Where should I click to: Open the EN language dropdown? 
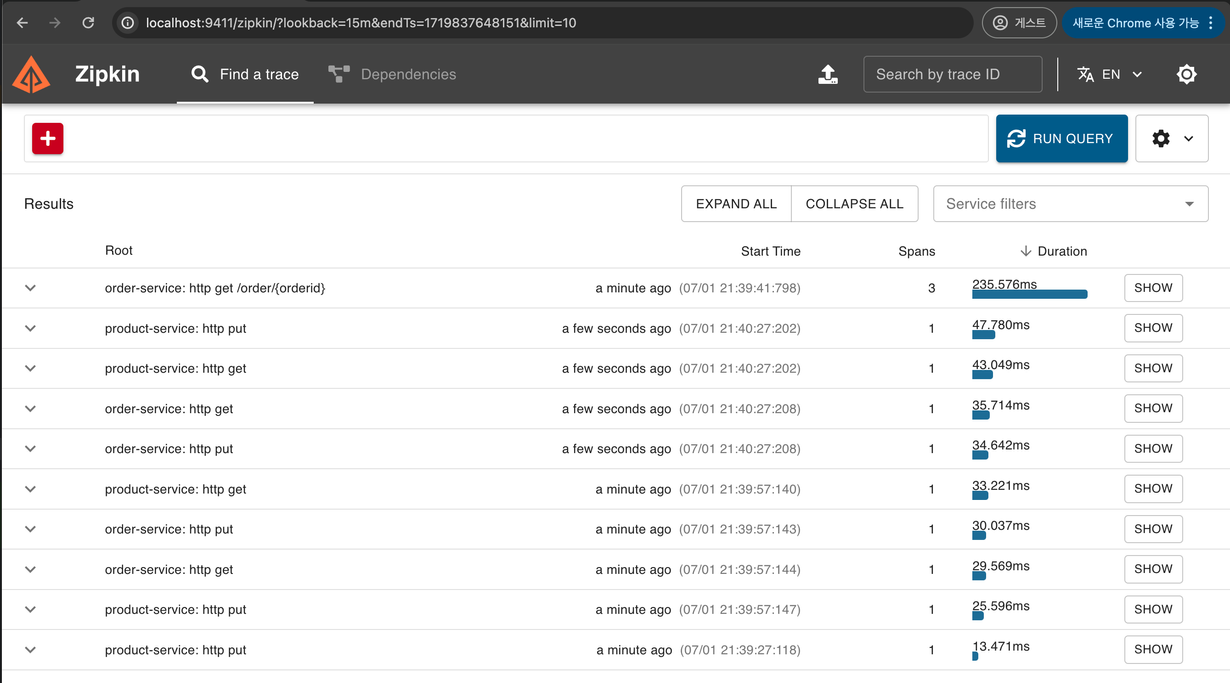point(1110,74)
